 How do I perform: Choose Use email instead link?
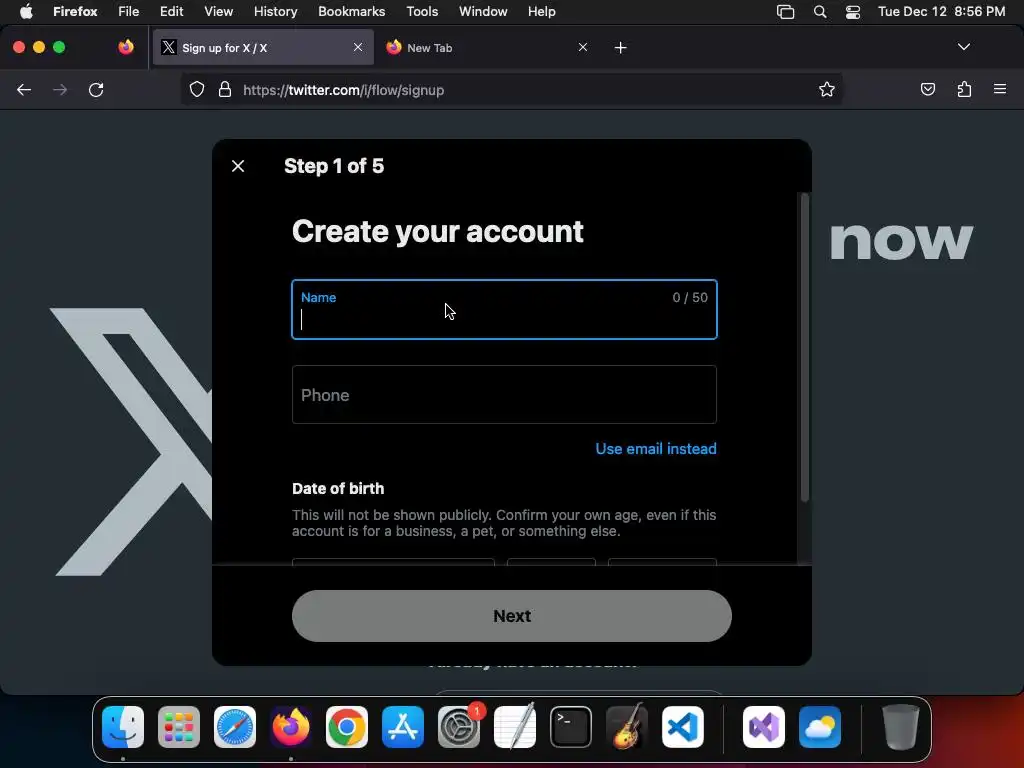click(656, 449)
